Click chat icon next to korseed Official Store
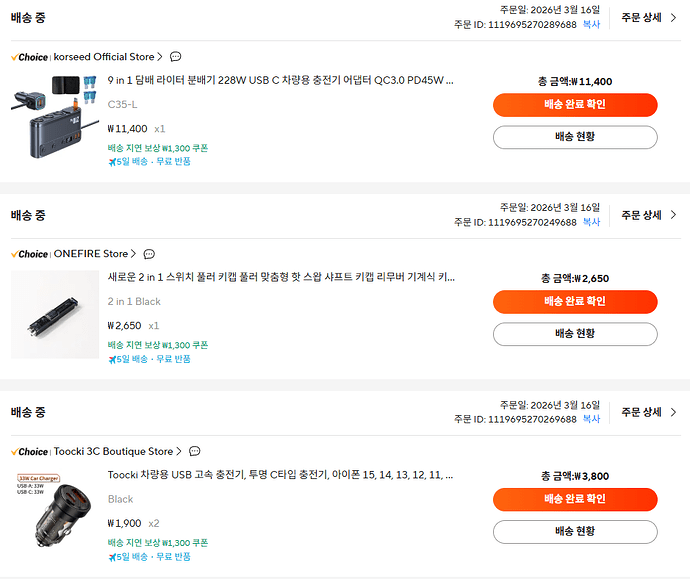This screenshot has height=579, width=690. tap(176, 57)
